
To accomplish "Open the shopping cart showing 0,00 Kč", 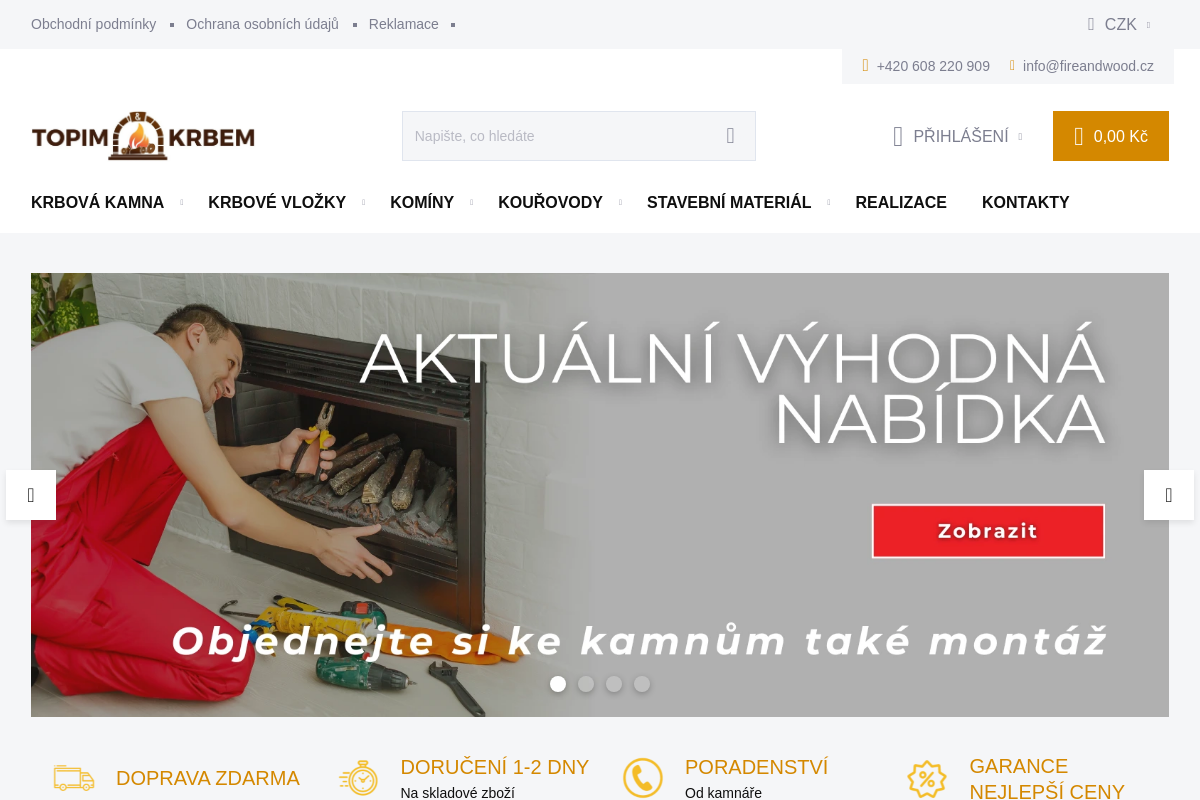I will pos(1111,136).
